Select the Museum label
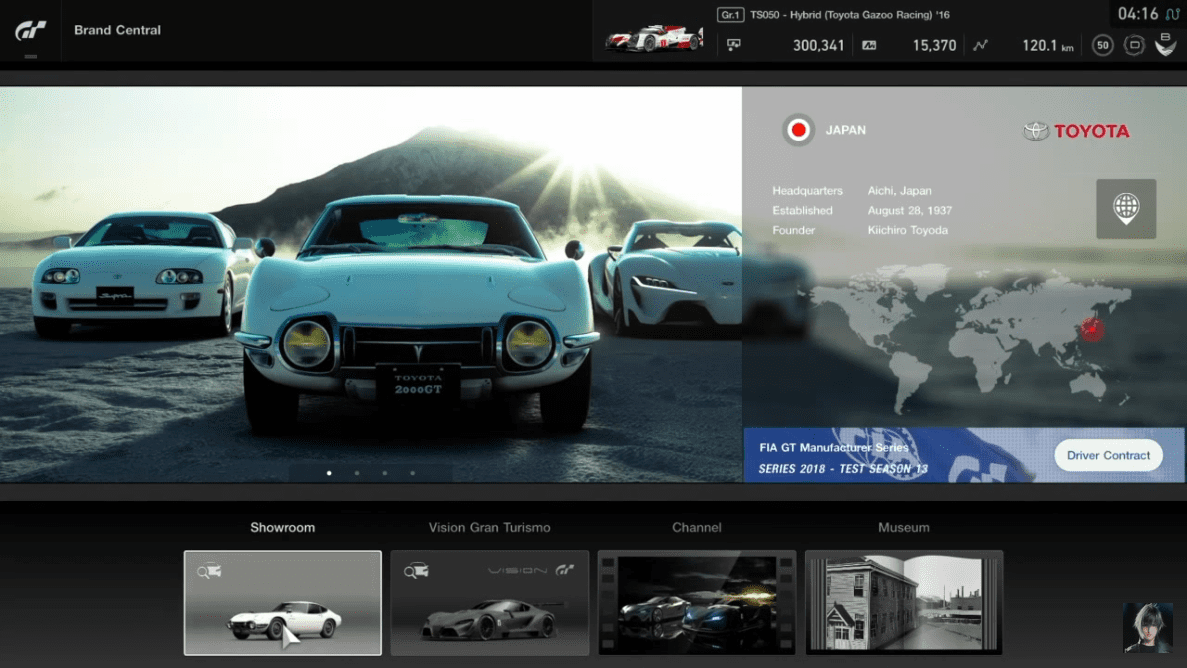This screenshot has width=1187, height=668. (x=904, y=527)
